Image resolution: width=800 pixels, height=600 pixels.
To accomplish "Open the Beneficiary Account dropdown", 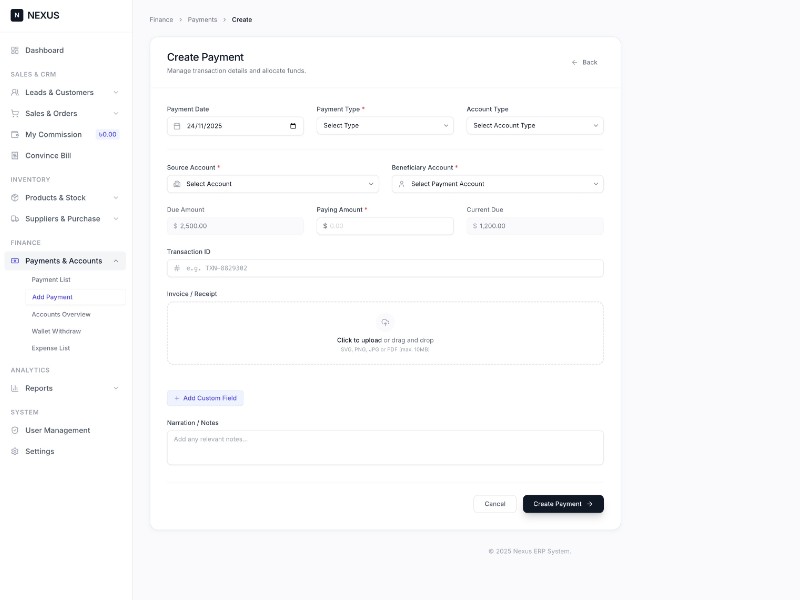I will pos(498,184).
